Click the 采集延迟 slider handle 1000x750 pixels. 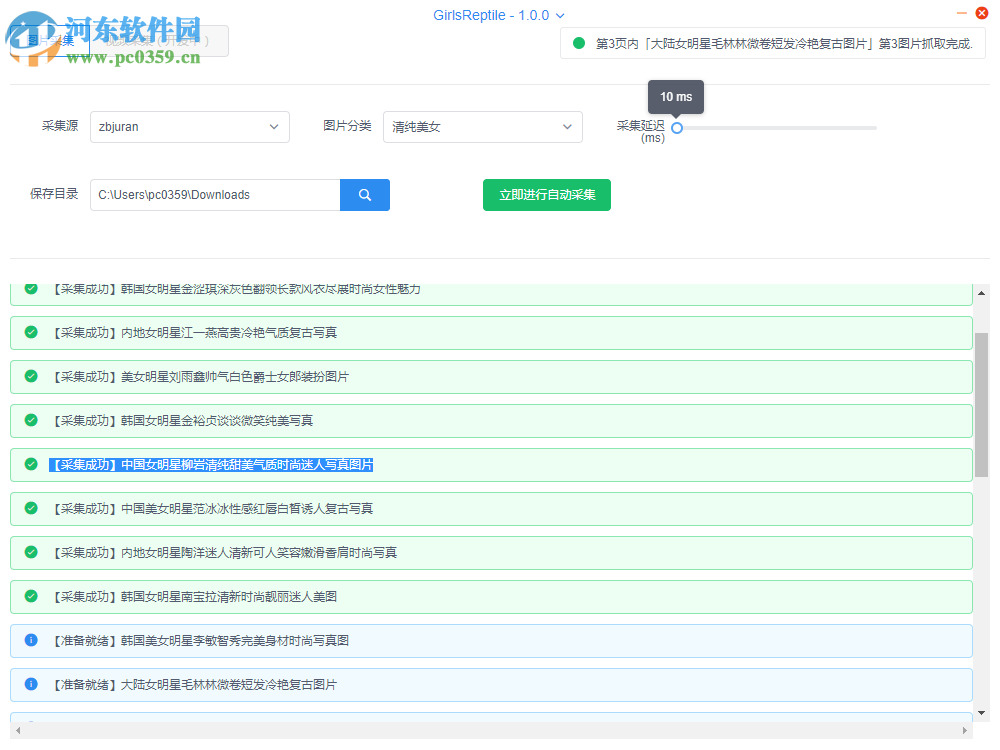point(677,128)
